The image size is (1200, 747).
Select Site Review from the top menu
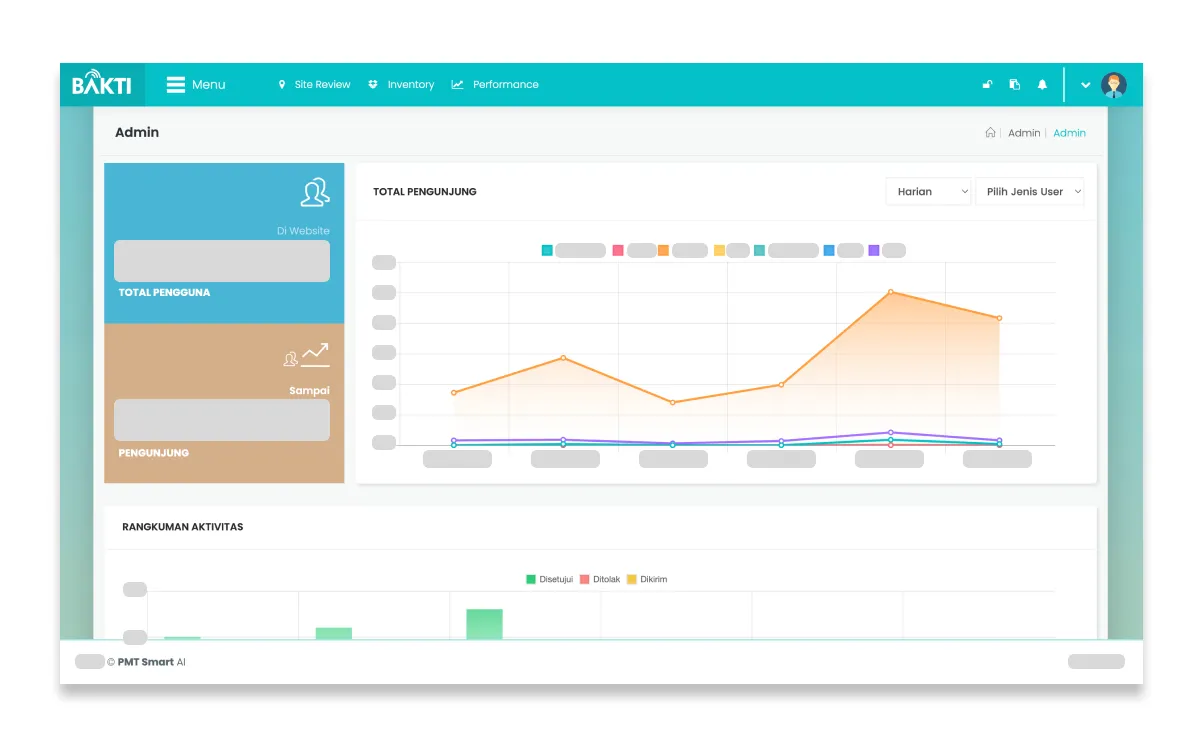pos(322,84)
